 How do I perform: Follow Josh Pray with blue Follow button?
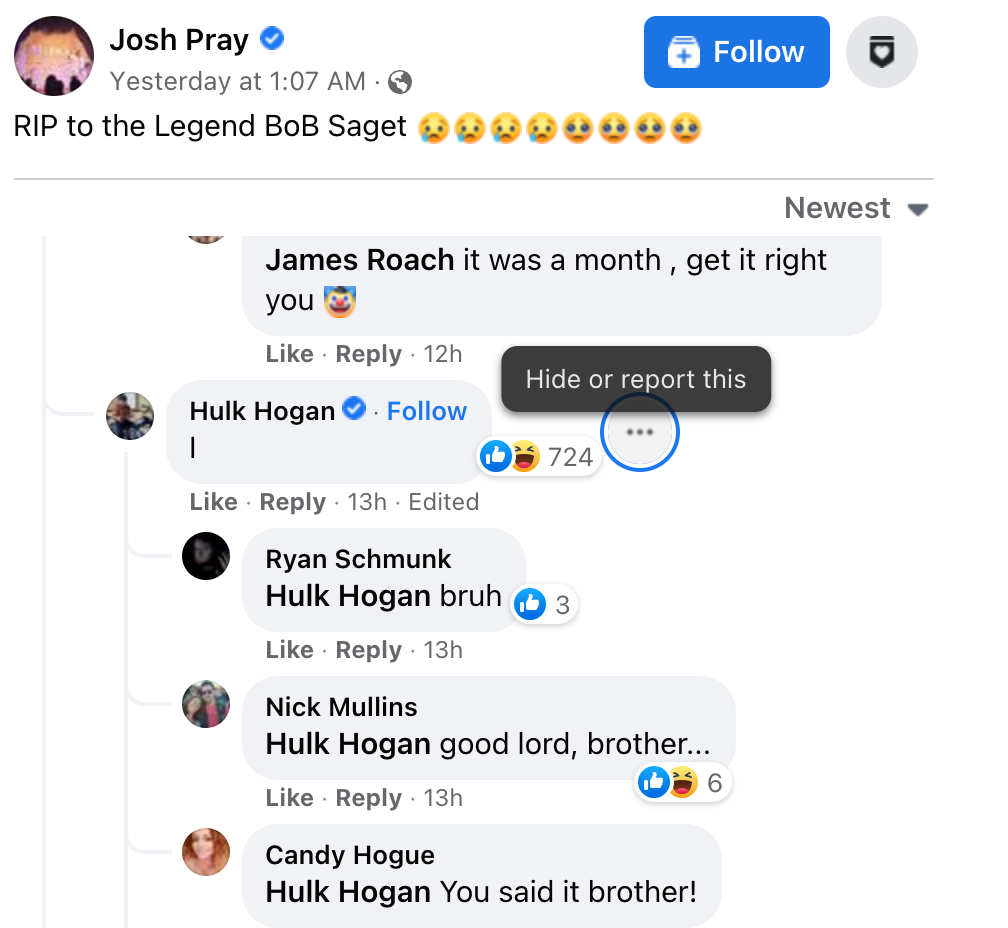736,52
